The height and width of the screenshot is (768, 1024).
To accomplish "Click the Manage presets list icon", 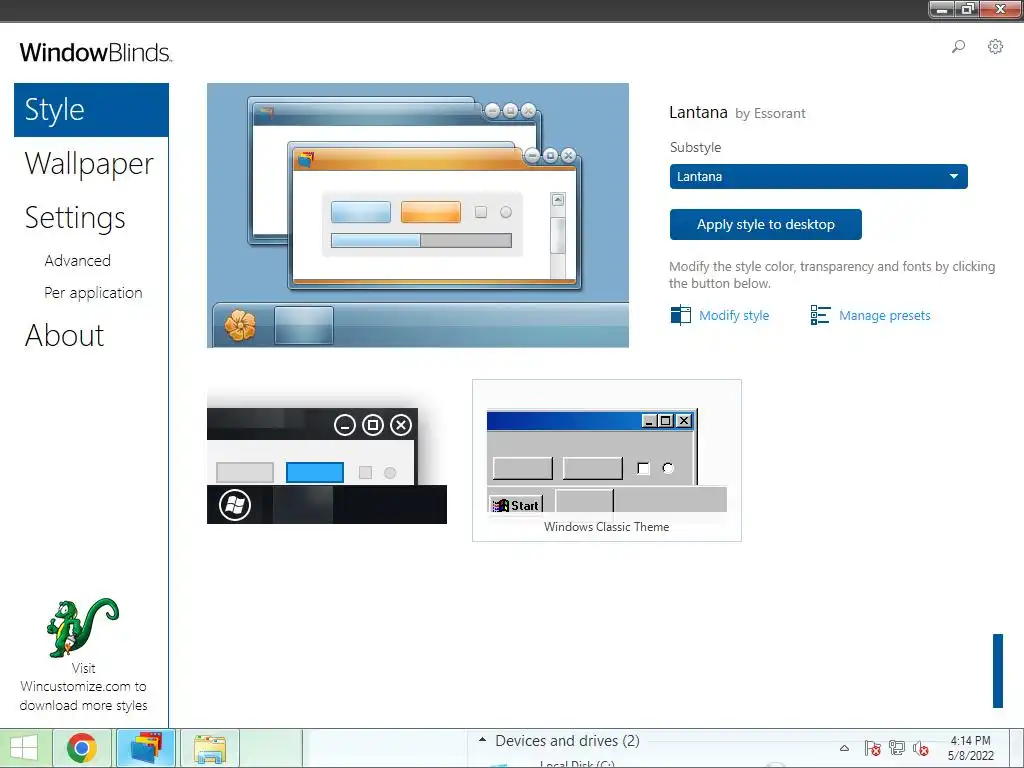I will 820,315.
